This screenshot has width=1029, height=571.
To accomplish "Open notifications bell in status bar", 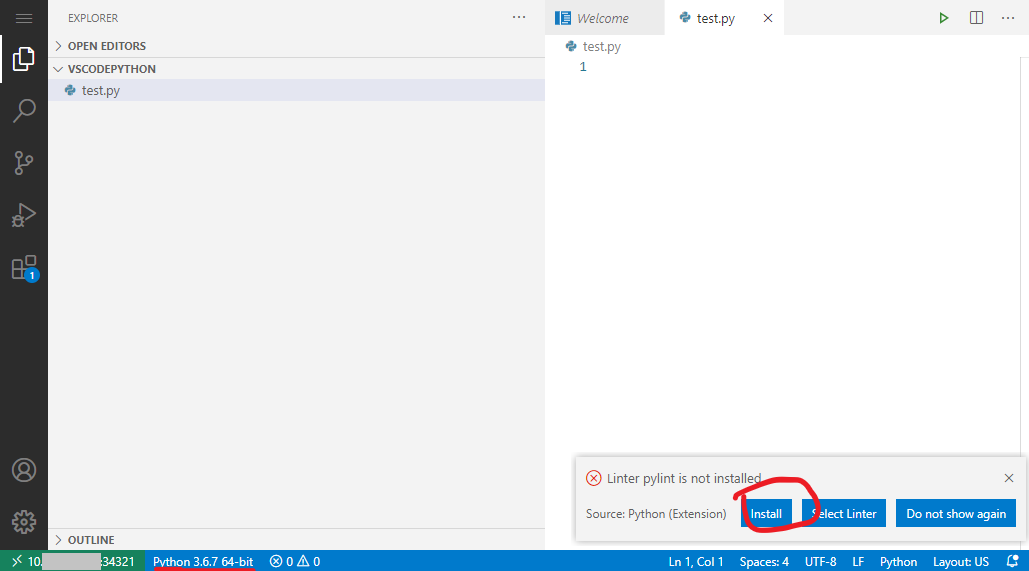I will click(x=1012, y=561).
